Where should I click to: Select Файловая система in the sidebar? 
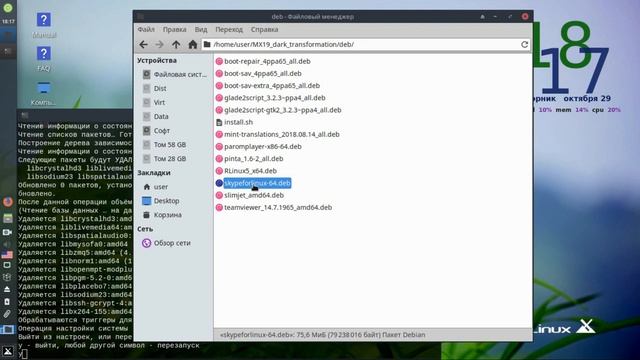174,74
